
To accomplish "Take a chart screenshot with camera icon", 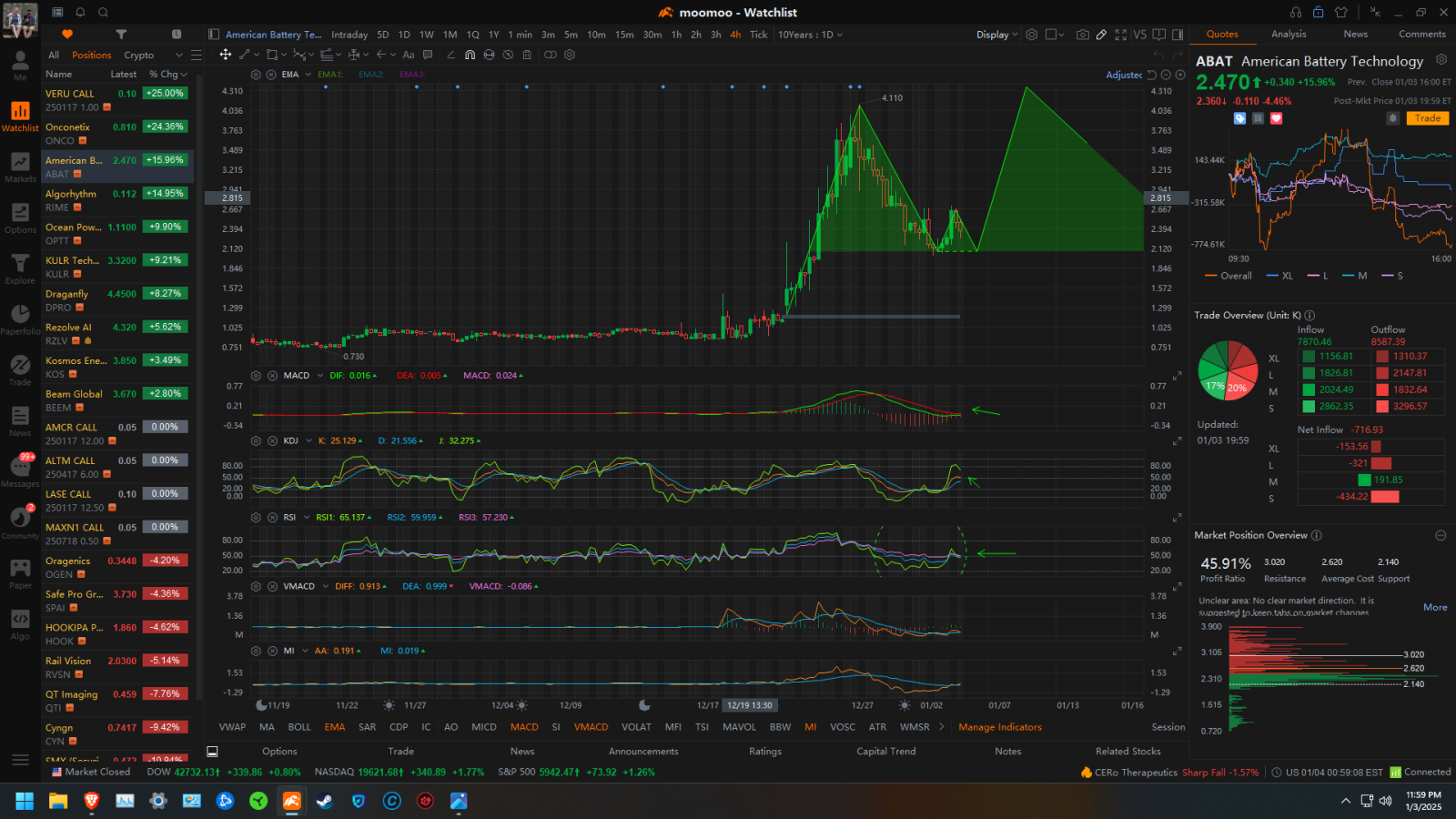I will point(1082,35).
